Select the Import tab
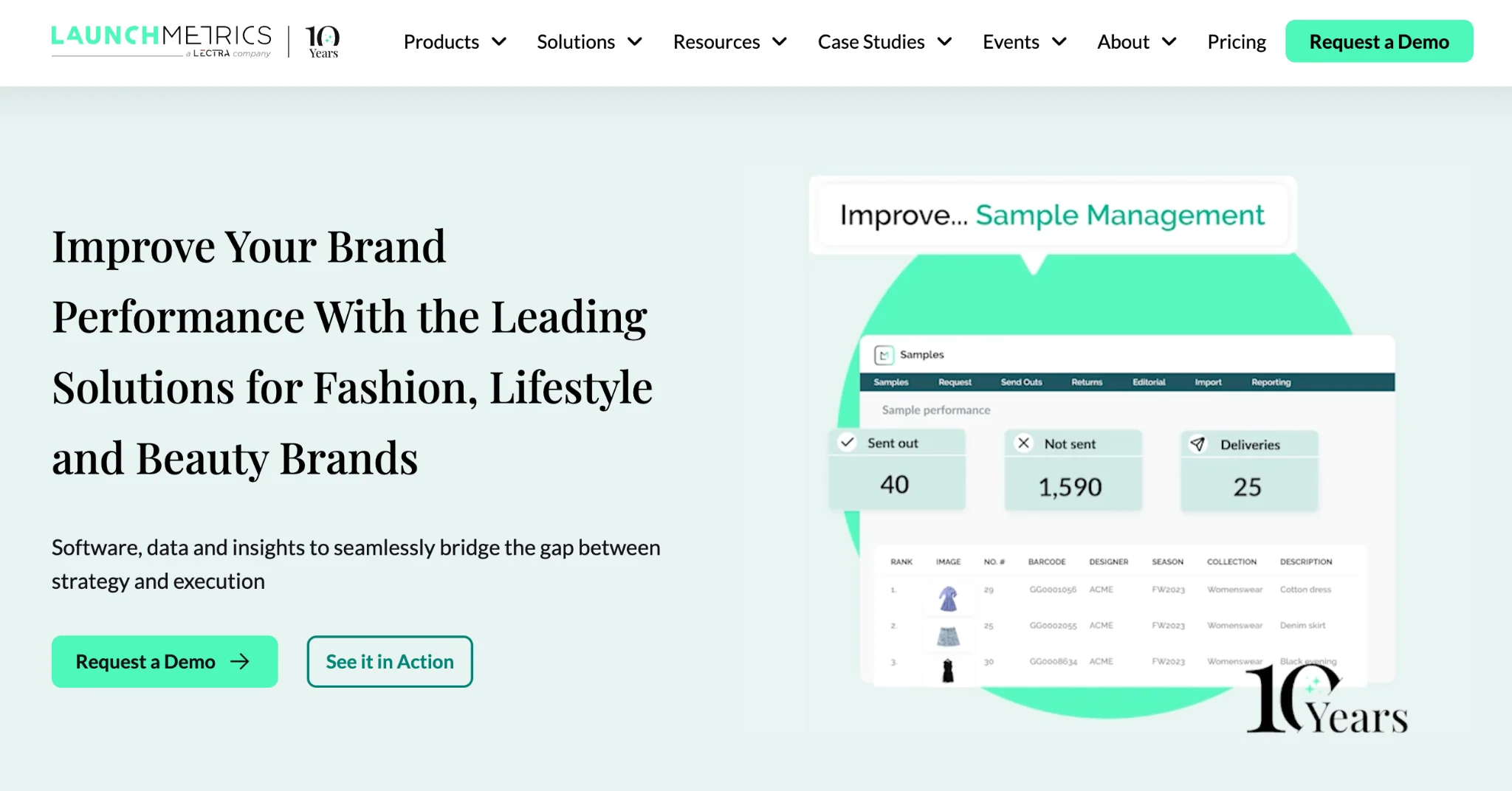Image resolution: width=1512 pixels, height=791 pixels. (x=1208, y=382)
